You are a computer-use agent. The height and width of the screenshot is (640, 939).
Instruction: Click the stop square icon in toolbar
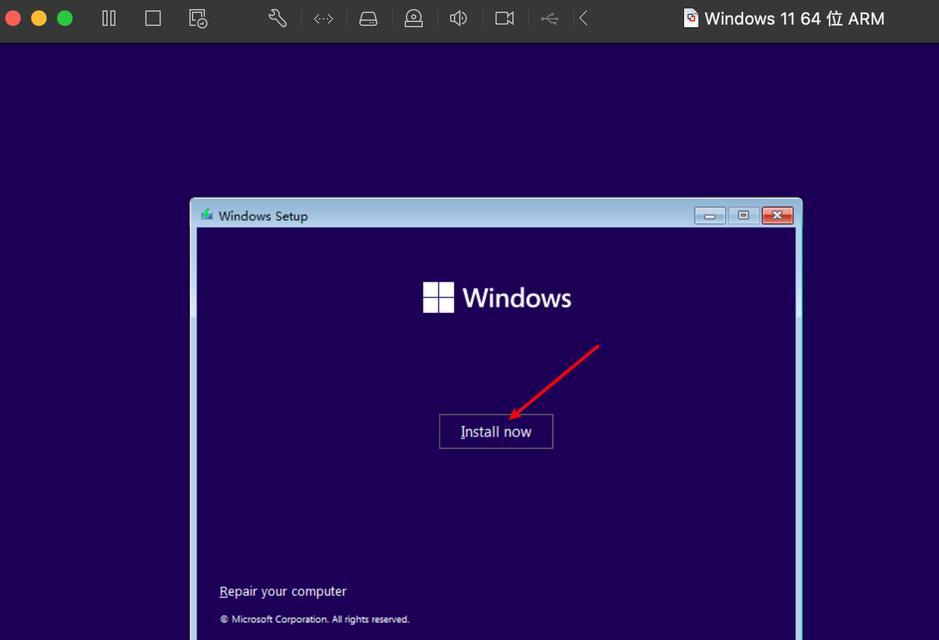pos(153,19)
